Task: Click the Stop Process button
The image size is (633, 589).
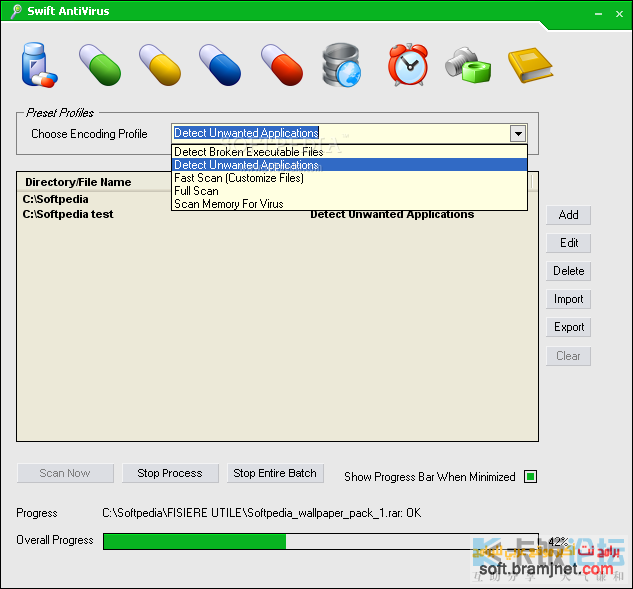Action: point(170,473)
